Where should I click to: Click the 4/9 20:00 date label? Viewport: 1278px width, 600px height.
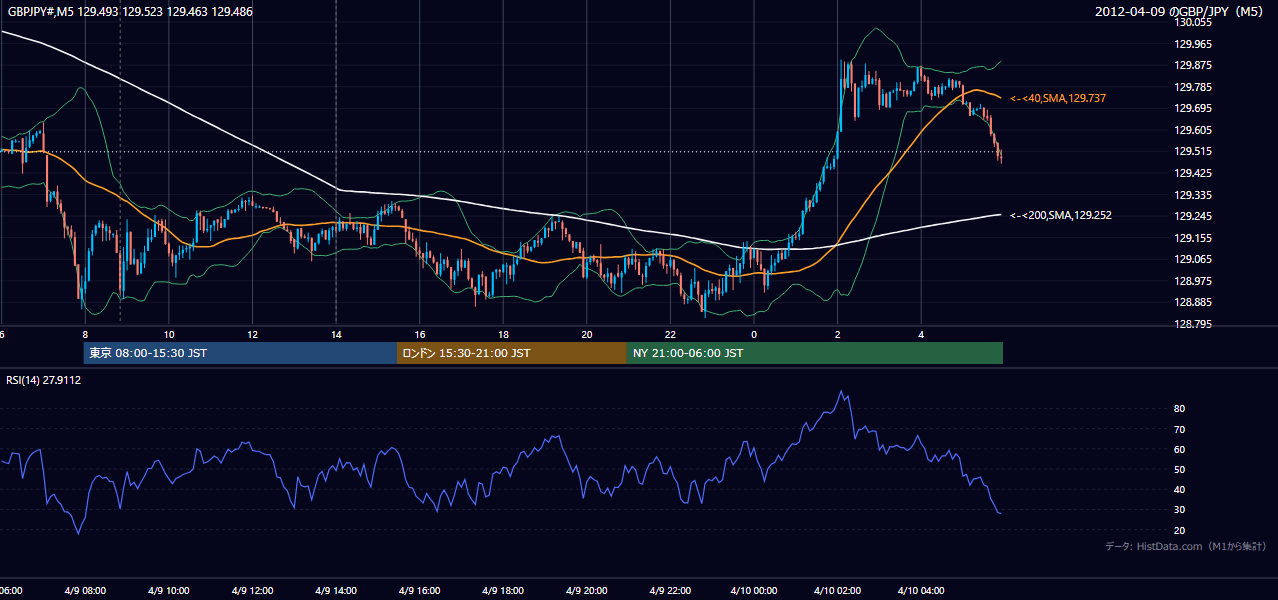[x=587, y=590]
